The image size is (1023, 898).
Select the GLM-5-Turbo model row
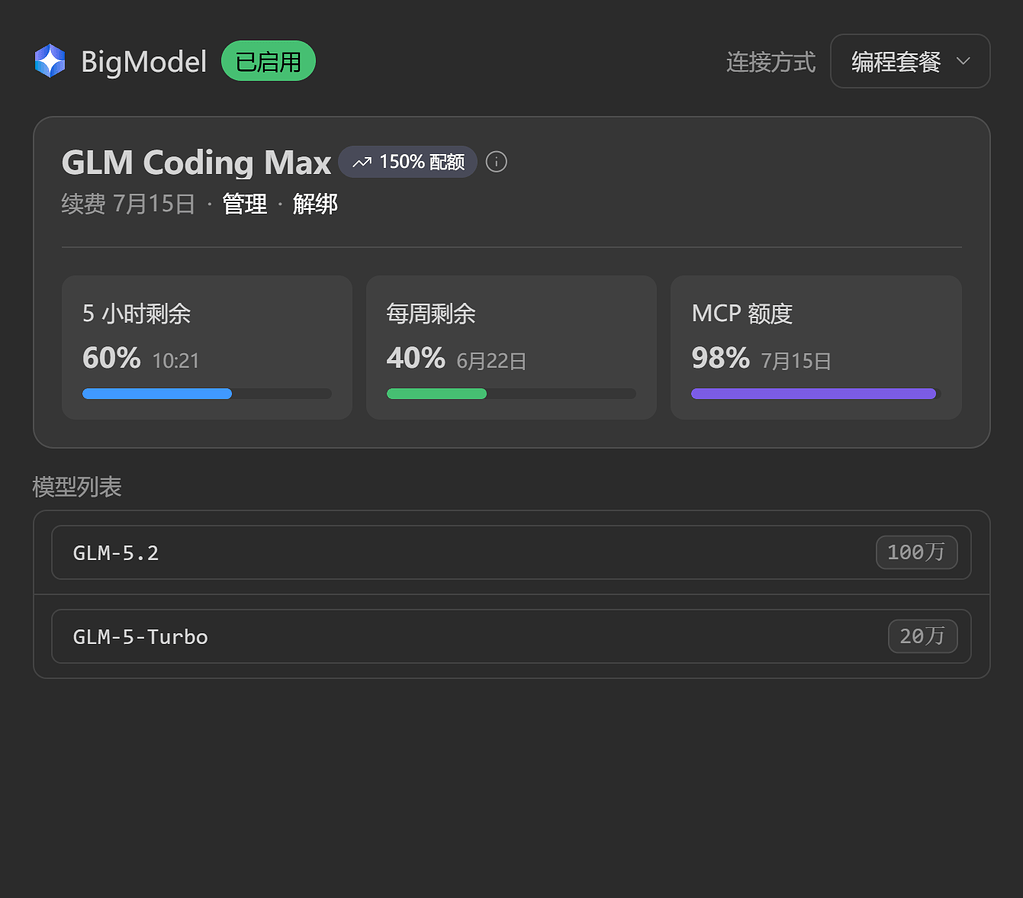(511, 636)
